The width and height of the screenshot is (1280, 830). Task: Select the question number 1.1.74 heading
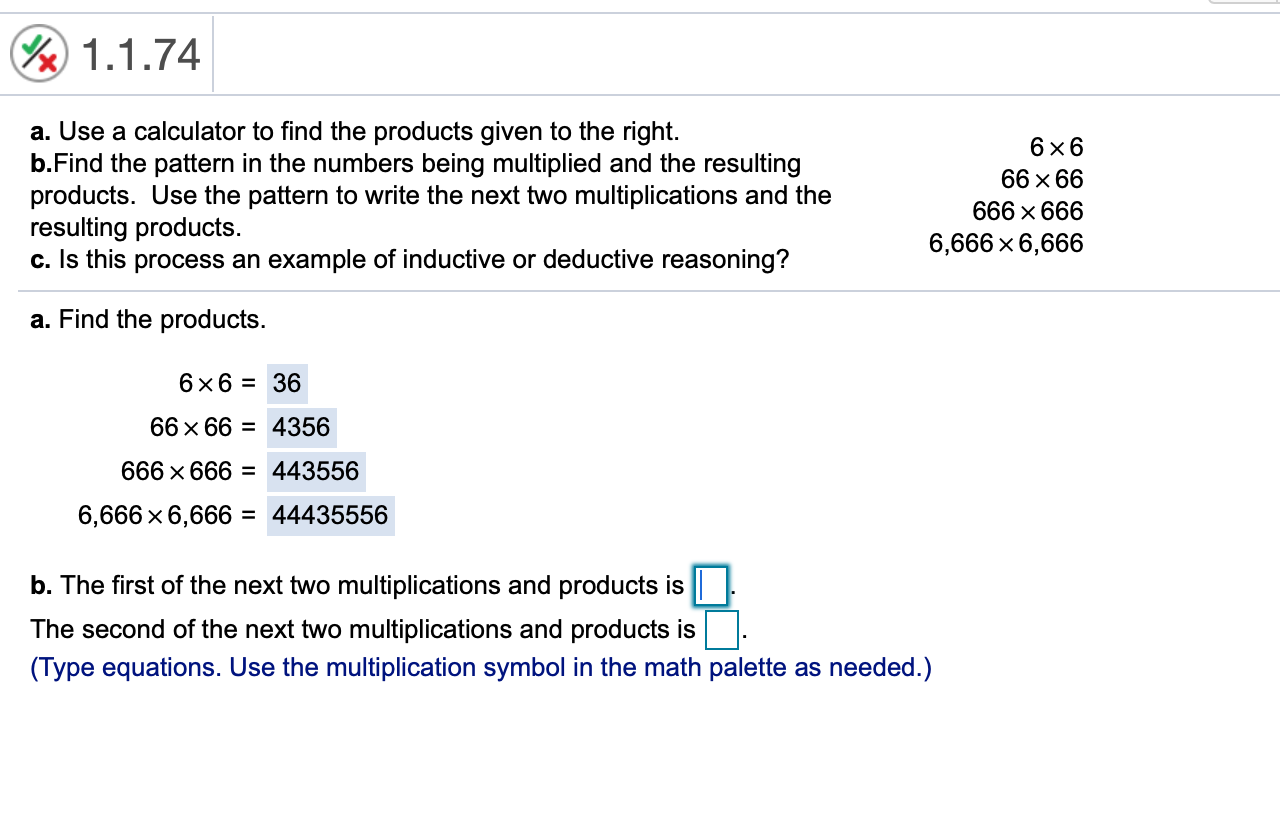140,54
